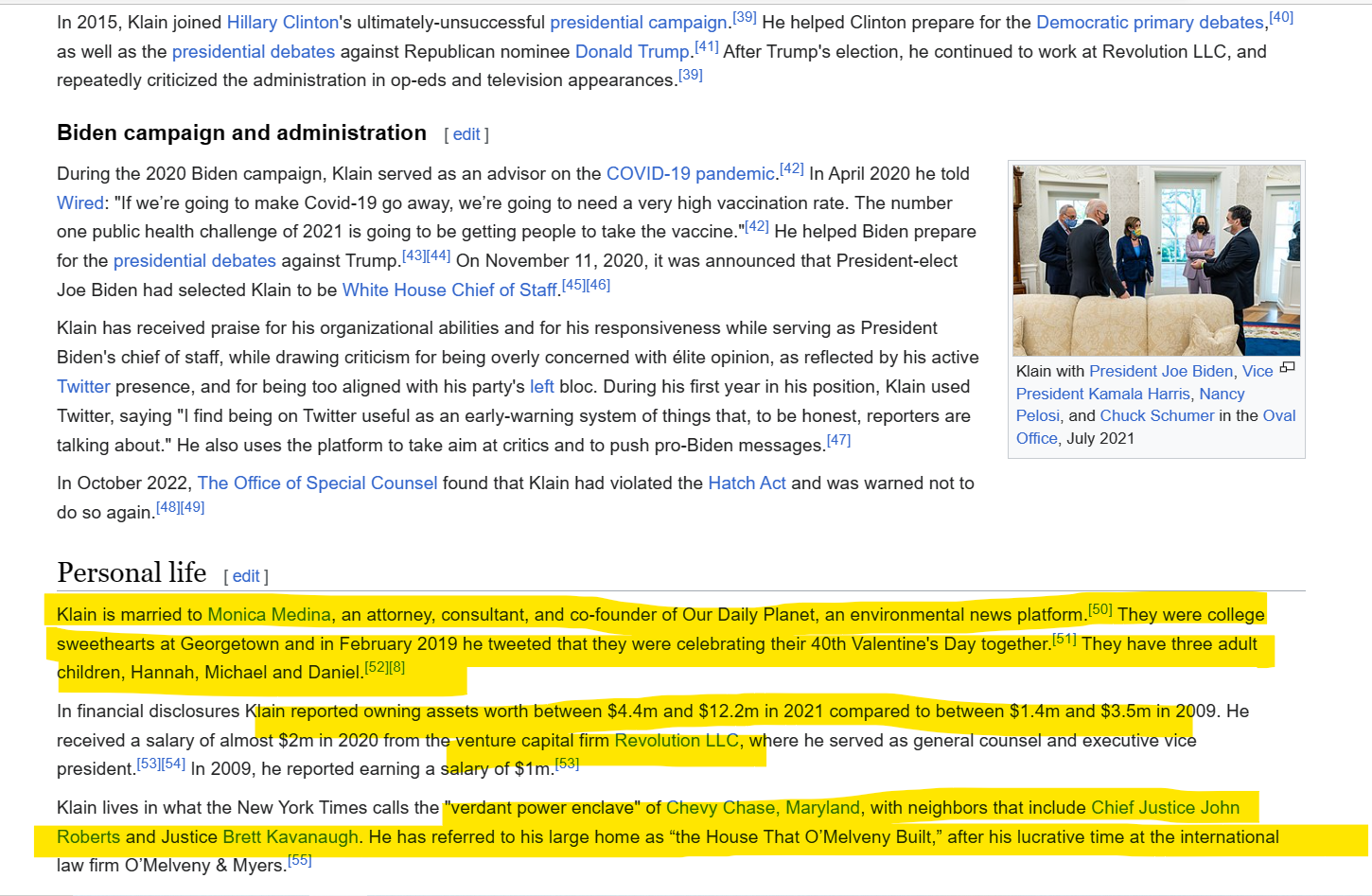The width and height of the screenshot is (1372, 896).
Task: Open the Chief Justice John Roberts link
Action: pyautogui.click(x=1165, y=807)
